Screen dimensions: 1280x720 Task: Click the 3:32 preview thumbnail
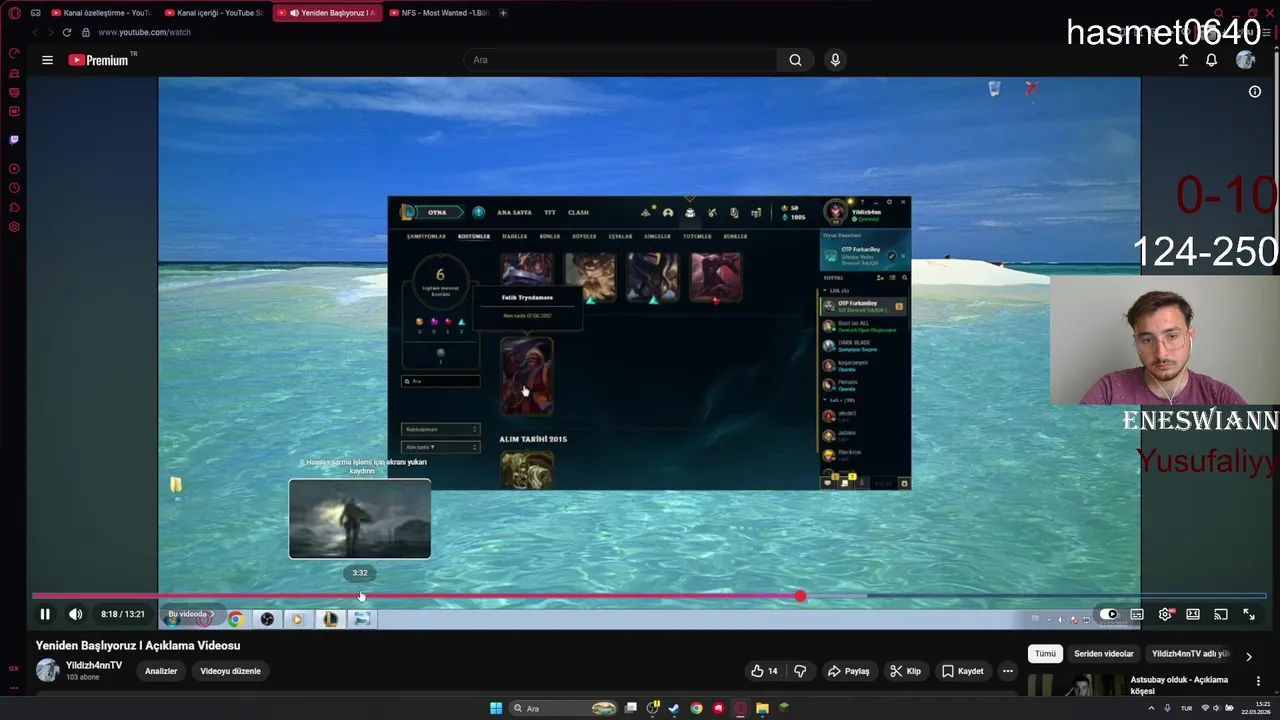[x=360, y=519]
